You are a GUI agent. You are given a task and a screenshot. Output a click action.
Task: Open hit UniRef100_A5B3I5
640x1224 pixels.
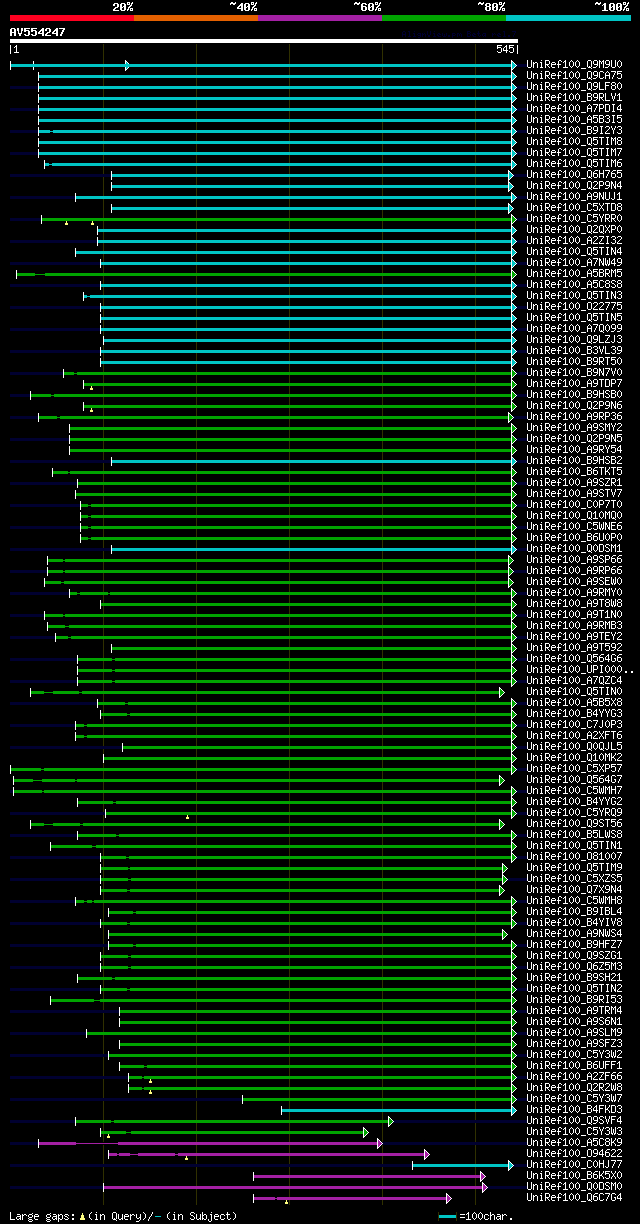pos(574,120)
